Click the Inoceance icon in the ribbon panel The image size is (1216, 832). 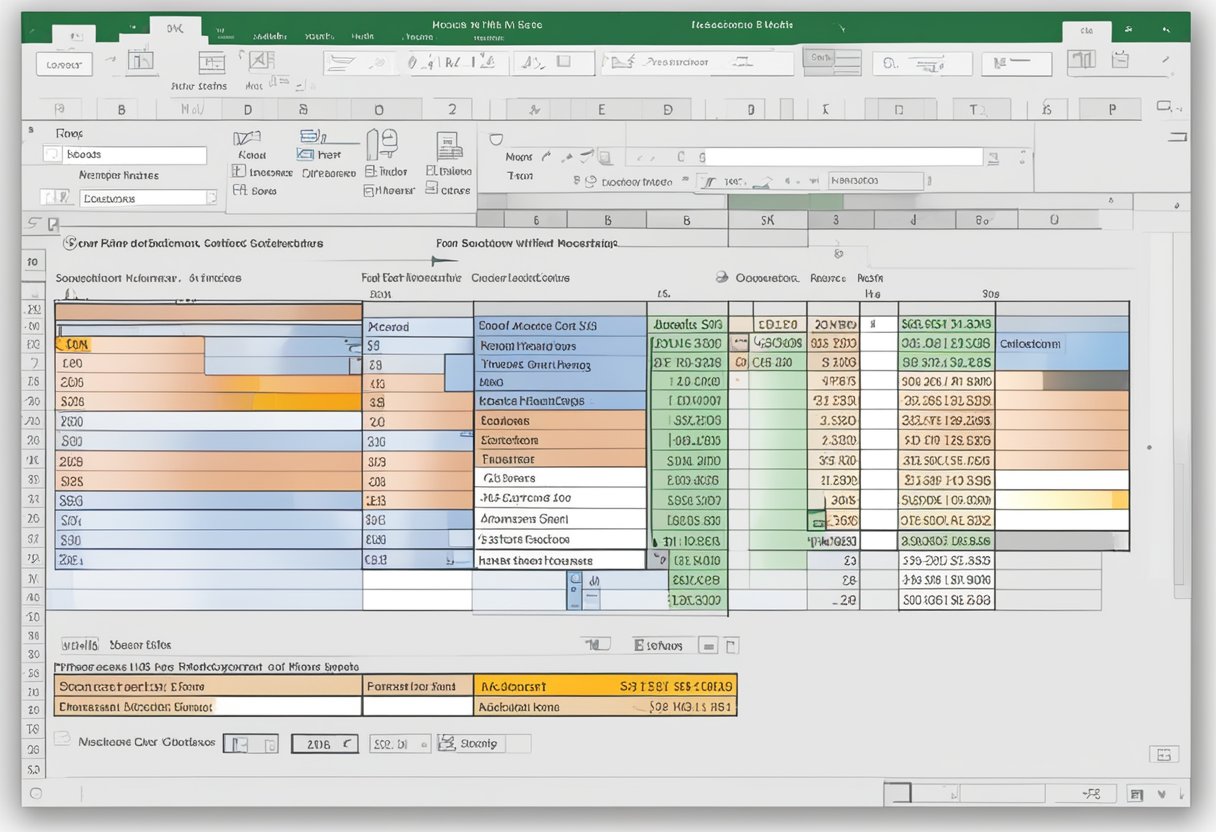(x=239, y=172)
